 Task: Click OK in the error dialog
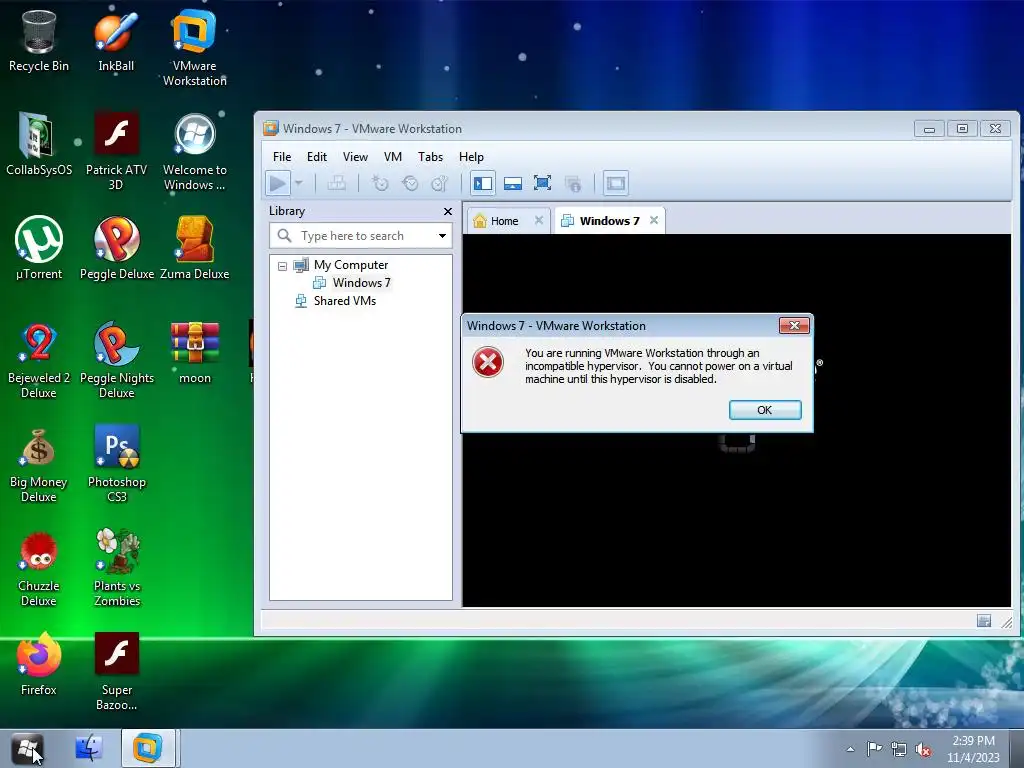[x=765, y=410]
